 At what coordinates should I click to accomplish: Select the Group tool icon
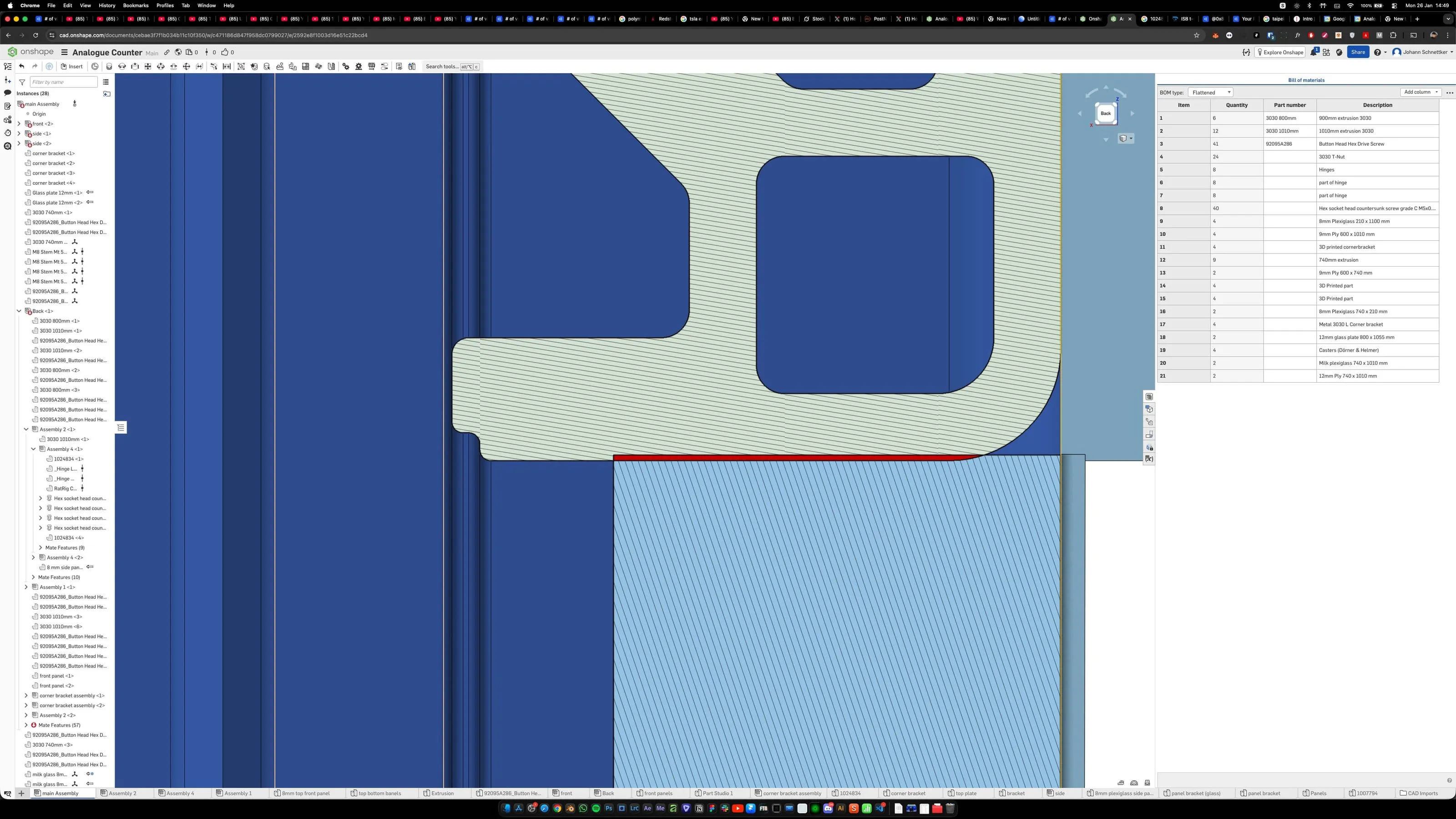[241, 66]
